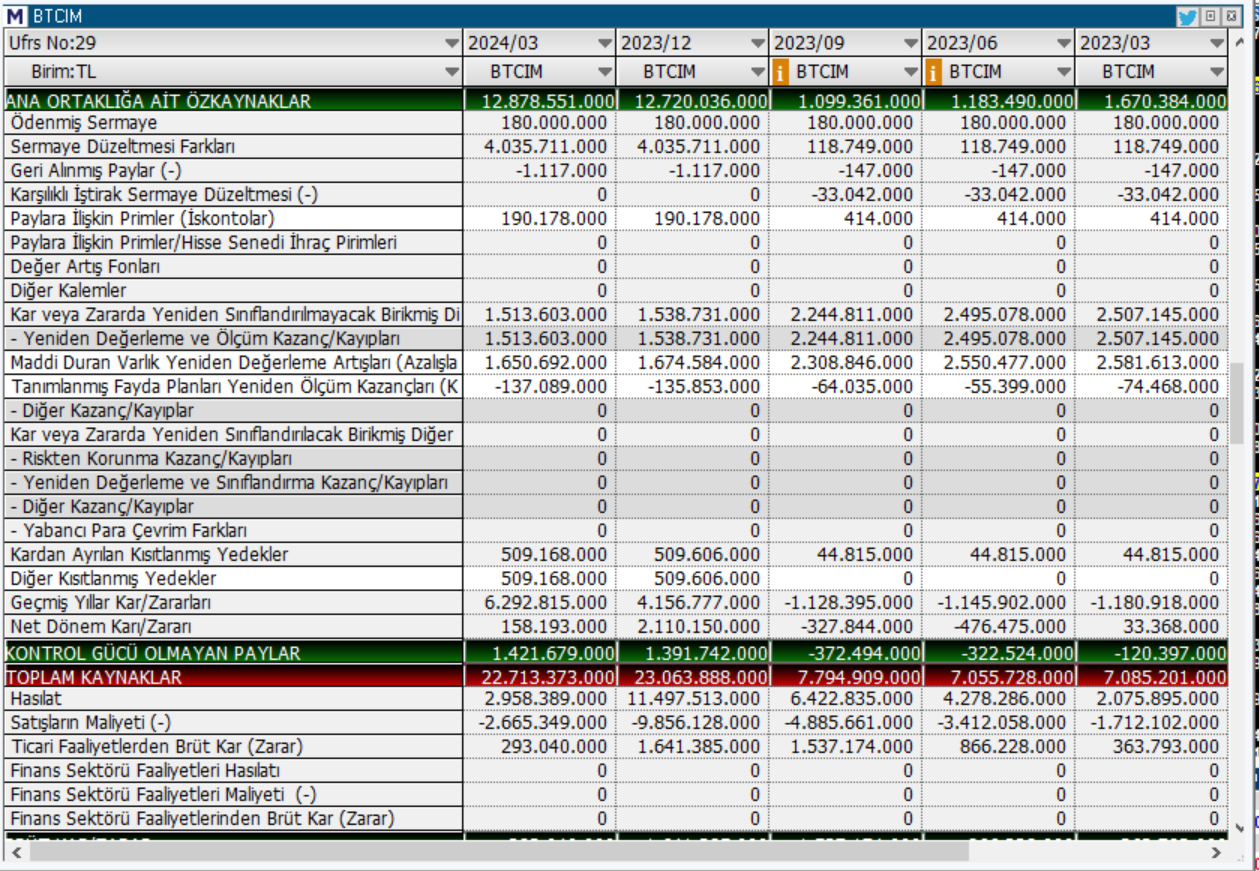Click the horizontal scrollbar thumb

(498, 852)
